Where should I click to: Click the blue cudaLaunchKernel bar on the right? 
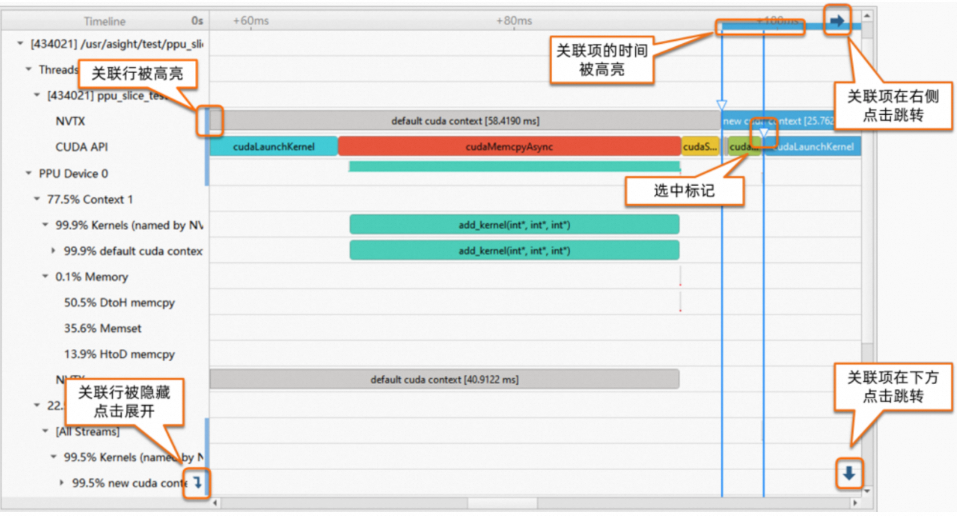point(814,147)
